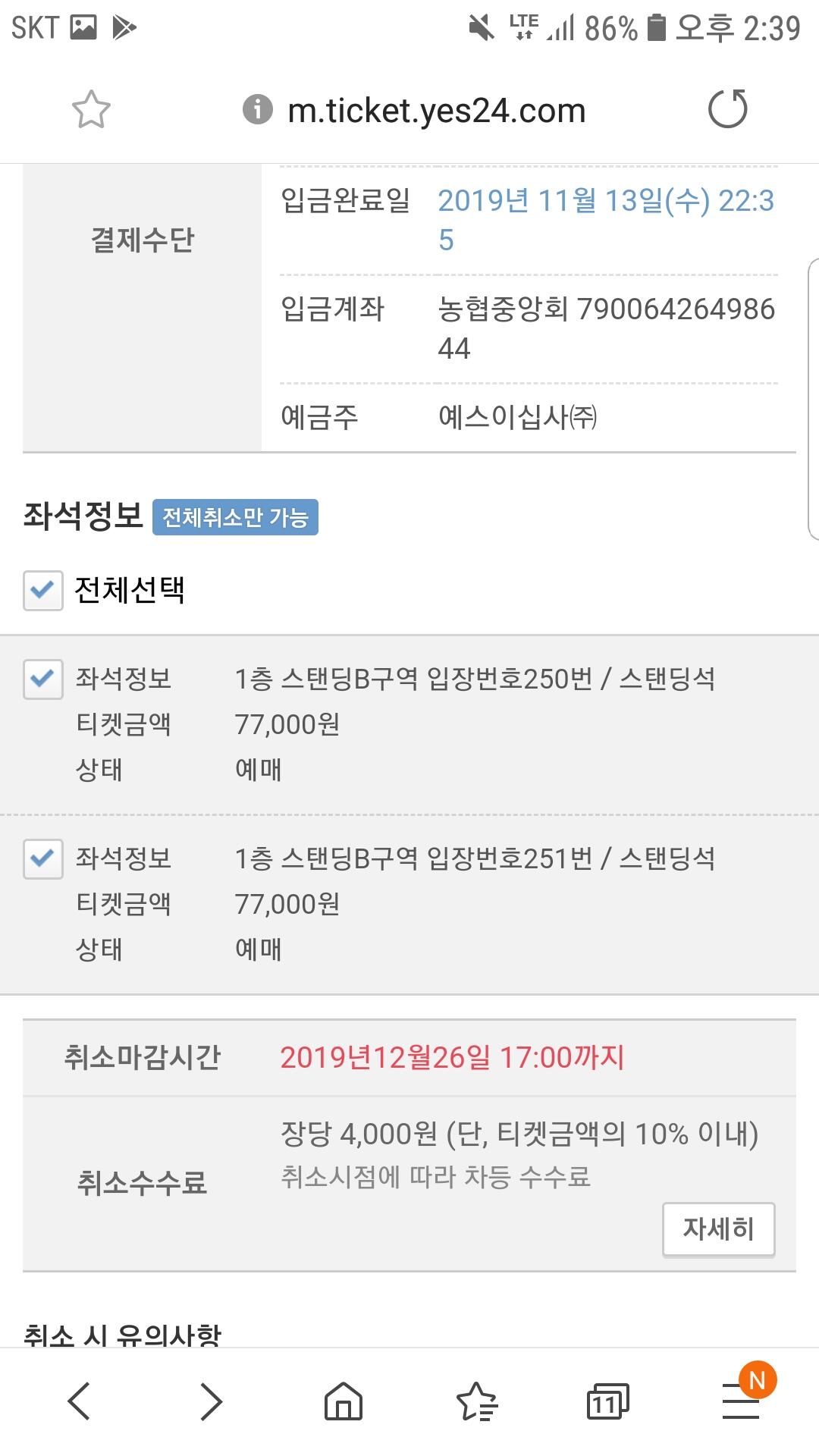Bookmark page with star icon in address bar

point(91,109)
